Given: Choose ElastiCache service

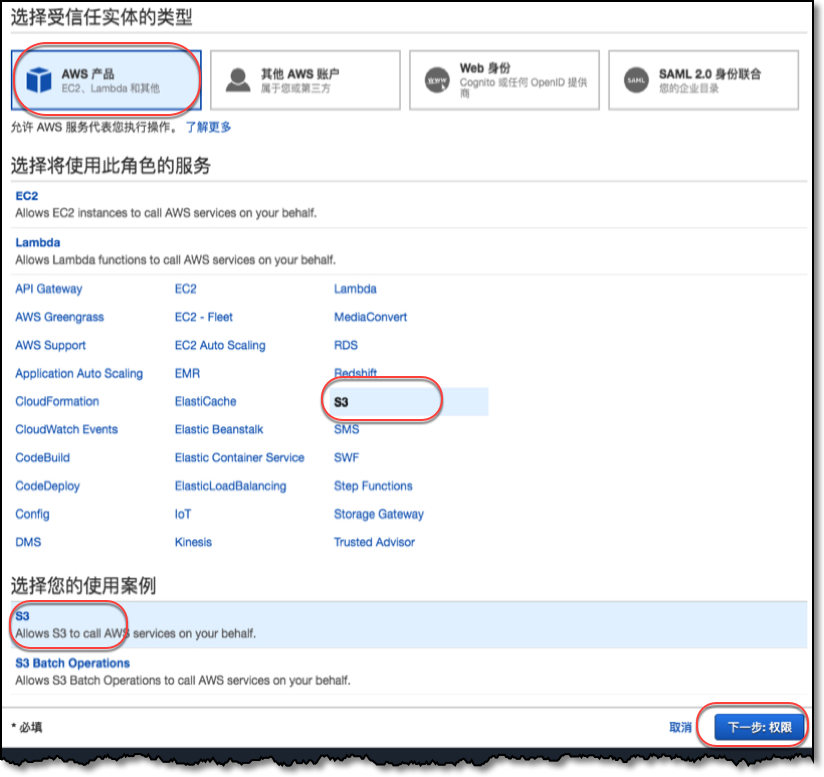Looking at the screenshot, I should pyautogui.click(x=205, y=401).
